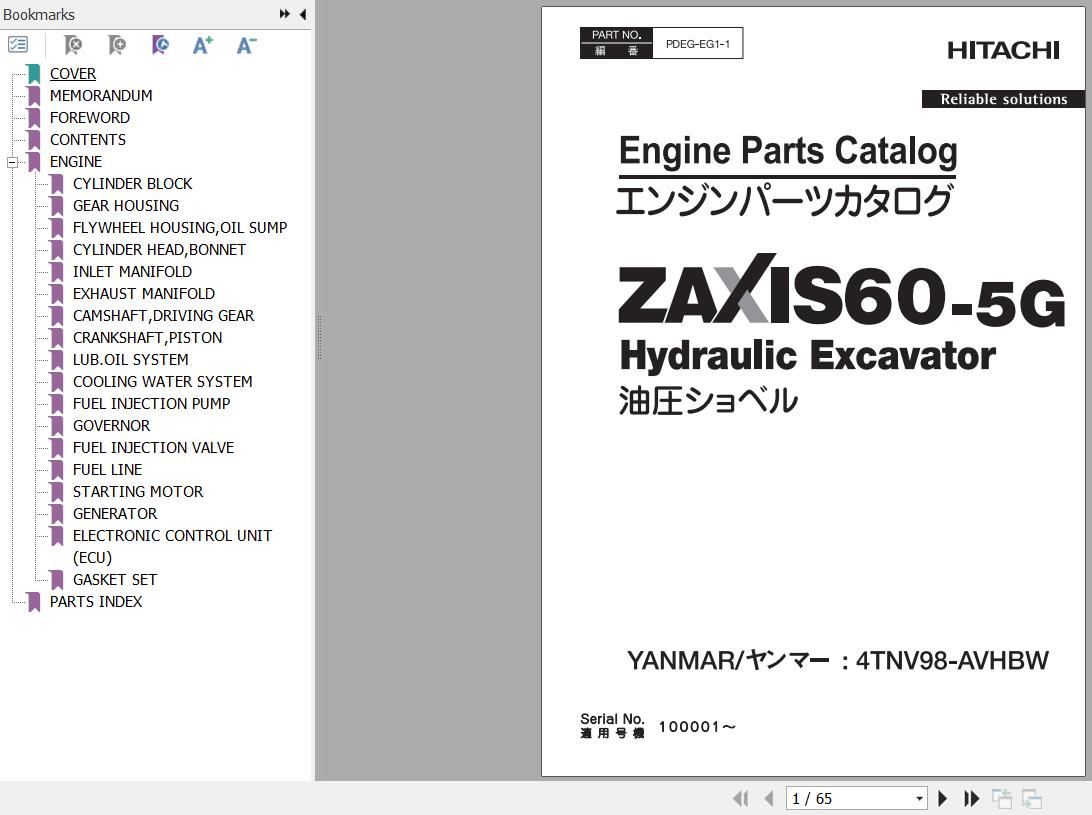Image resolution: width=1092 pixels, height=815 pixels.
Task: Select the ENGINE bookmark
Action: 76,162
